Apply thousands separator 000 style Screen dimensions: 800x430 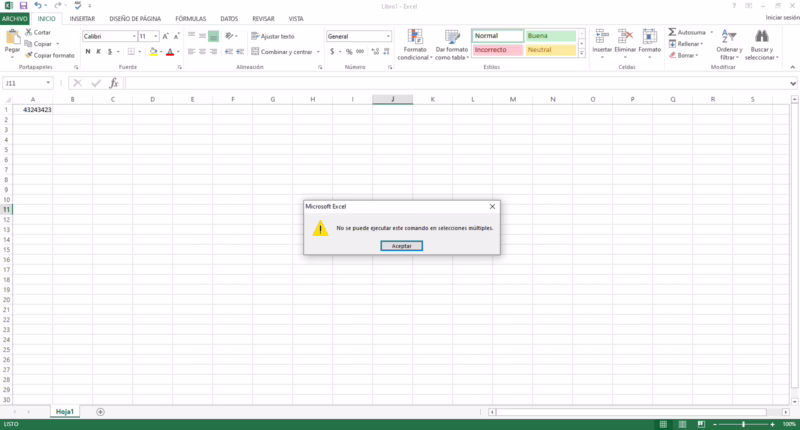coord(360,52)
